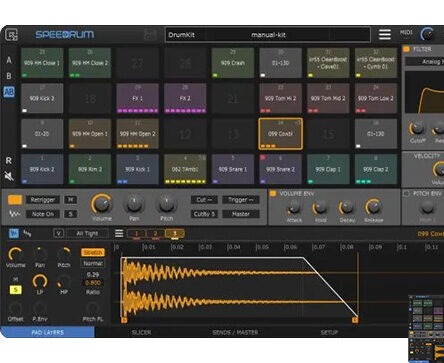The width and height of the screenshot is (444, 363).
Task: Click the muted speaker icon
Action: click(x=9, y=176)
